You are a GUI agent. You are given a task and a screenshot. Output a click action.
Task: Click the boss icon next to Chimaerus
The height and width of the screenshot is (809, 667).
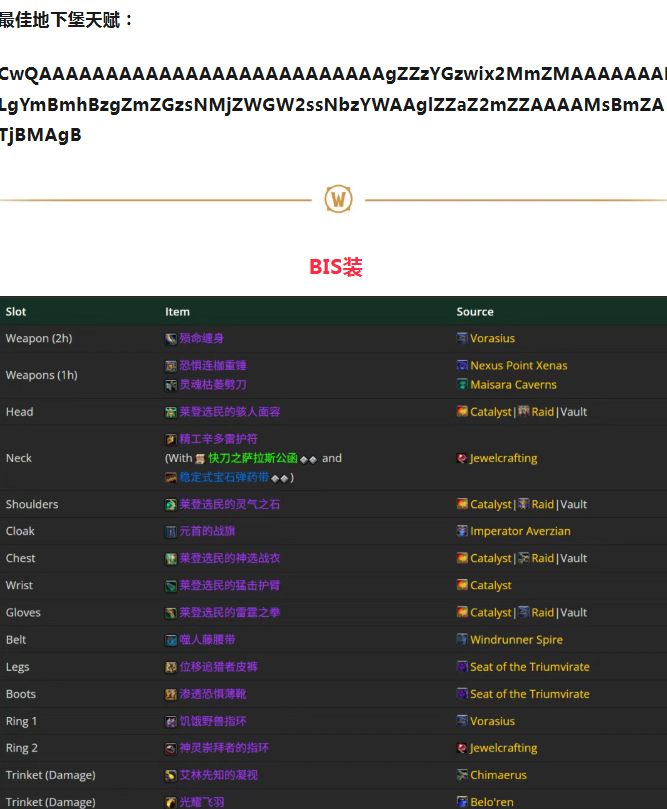(462, 775)
